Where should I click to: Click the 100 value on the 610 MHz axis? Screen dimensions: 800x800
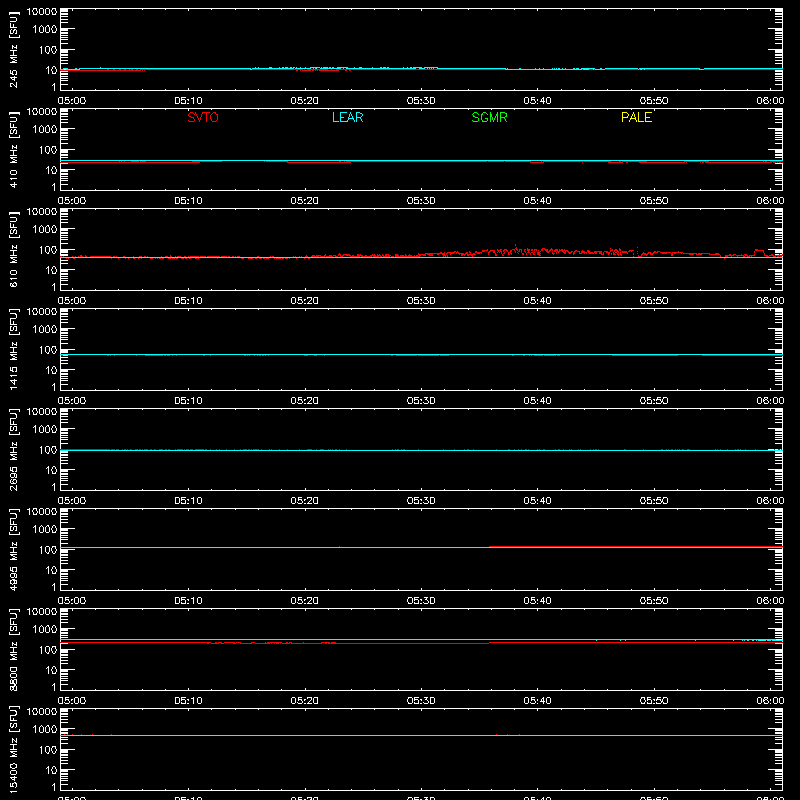[48, 250]
